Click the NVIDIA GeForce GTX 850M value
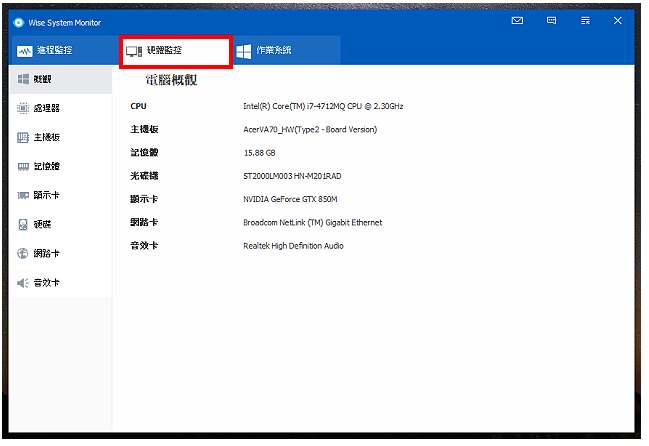This screenshot has width=649, height=446. (290, 199)
